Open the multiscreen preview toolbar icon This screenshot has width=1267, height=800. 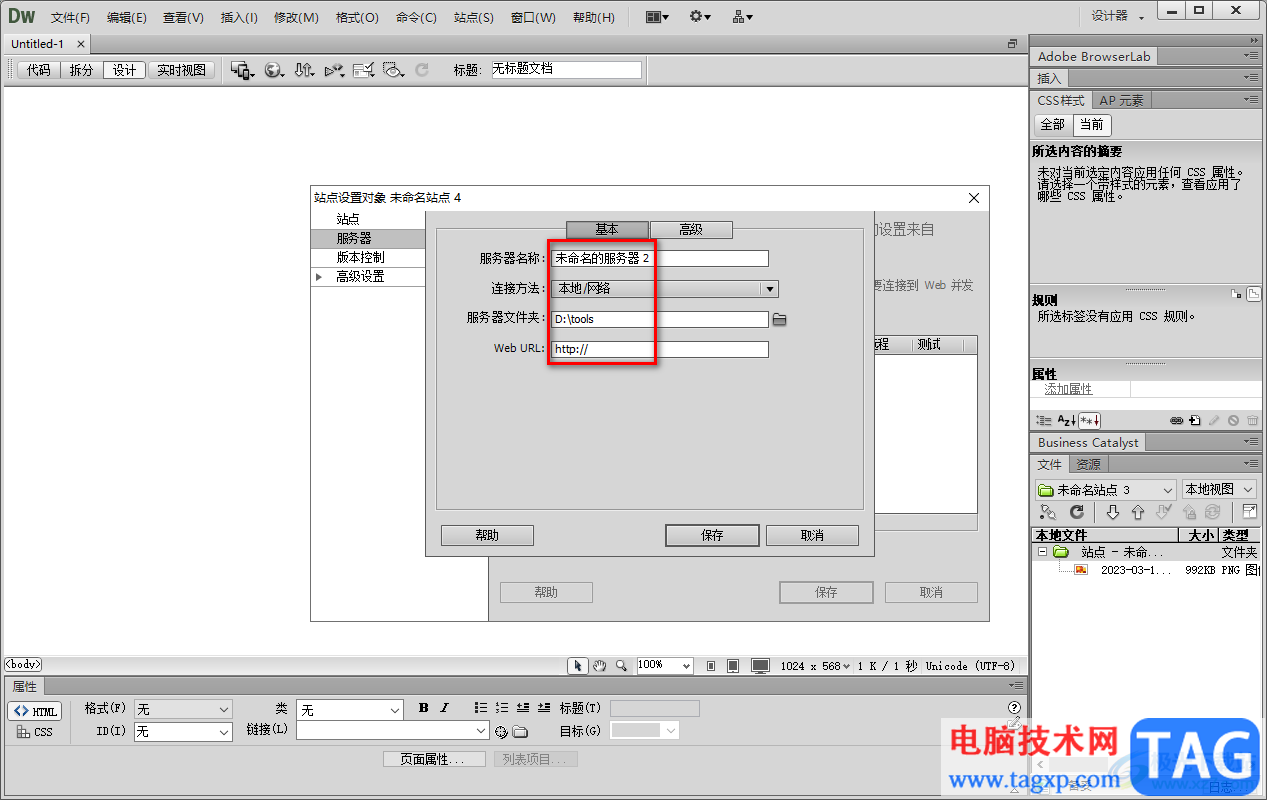(242, 70)
